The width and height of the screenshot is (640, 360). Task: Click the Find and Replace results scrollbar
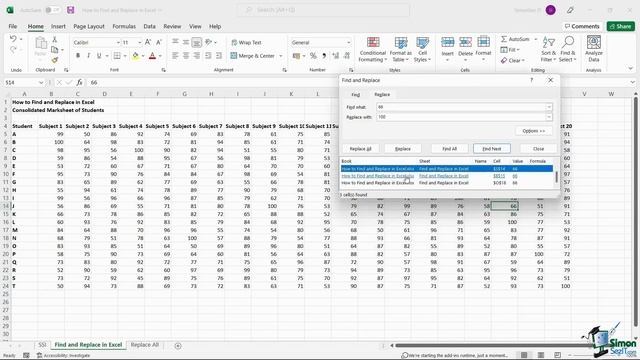click(556, 177)
